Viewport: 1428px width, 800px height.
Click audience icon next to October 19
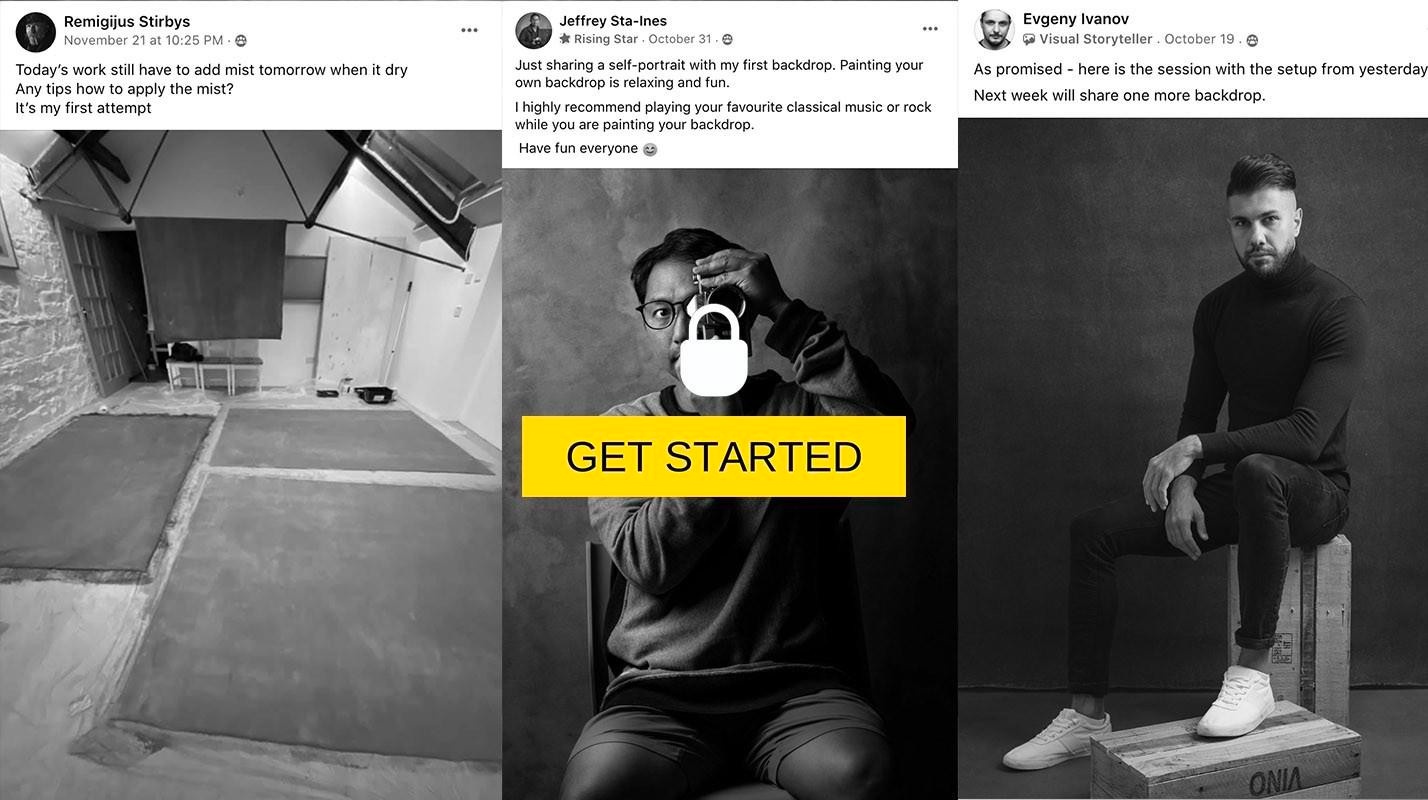(1252, 40)
